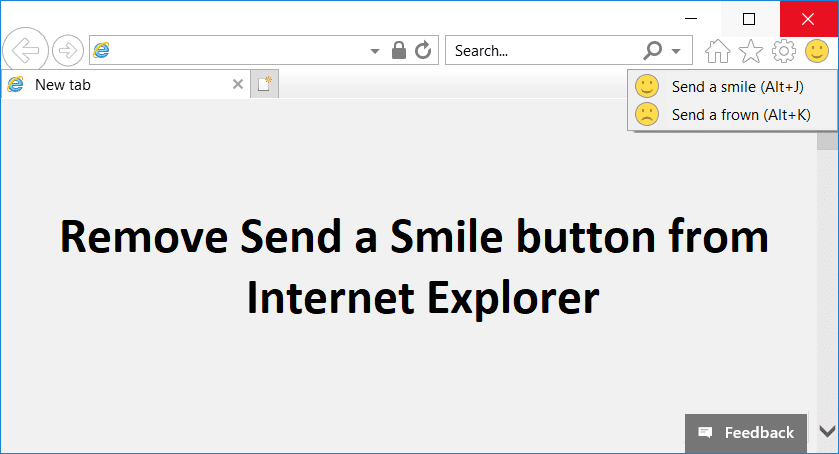This screenshot has height=454, width=839.
Task: Click the scrollbar down chevron arrow
Action: (x=827, y=431)
